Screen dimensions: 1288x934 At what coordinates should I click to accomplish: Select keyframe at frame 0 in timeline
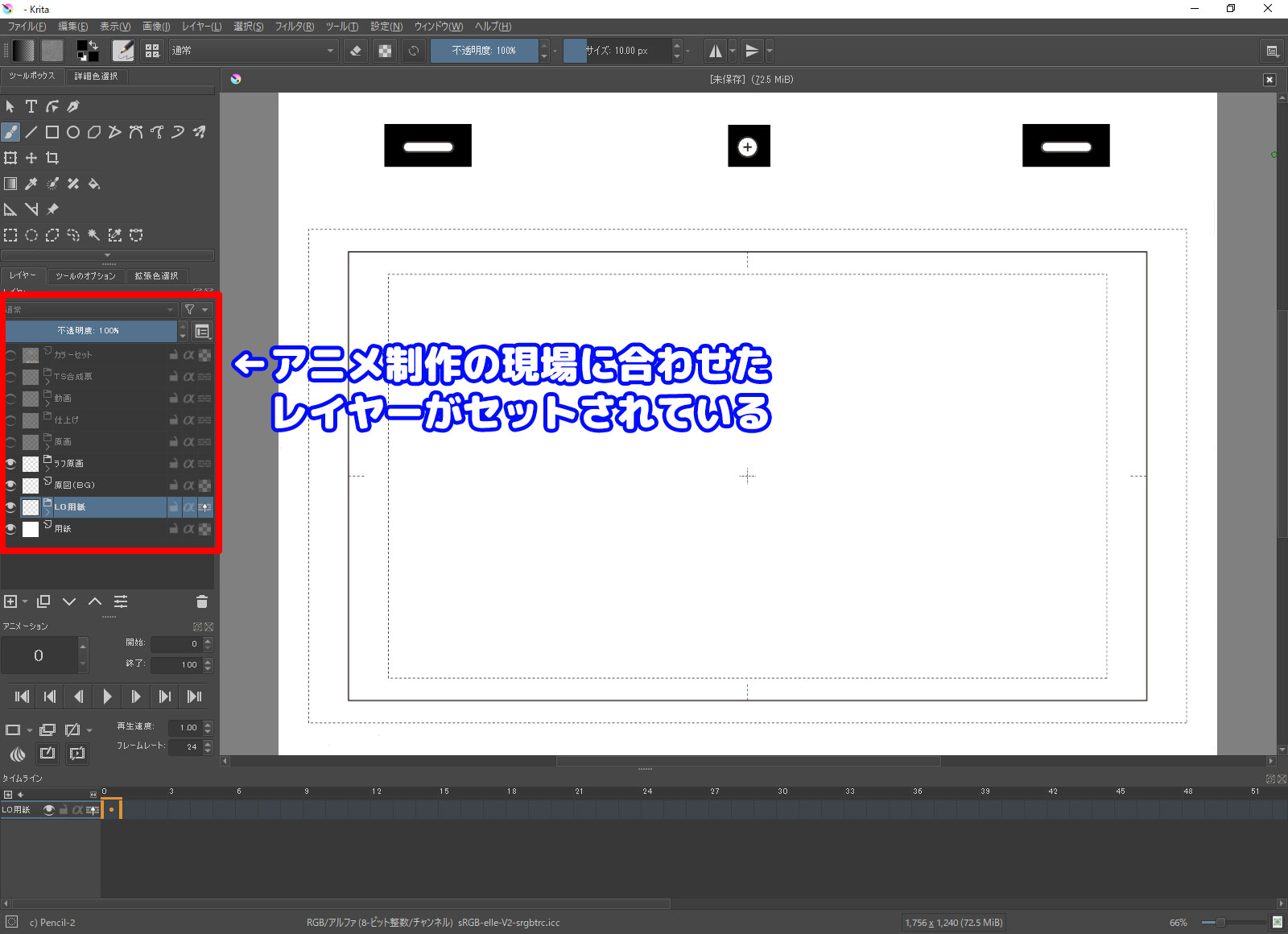(x=111, y=810)
